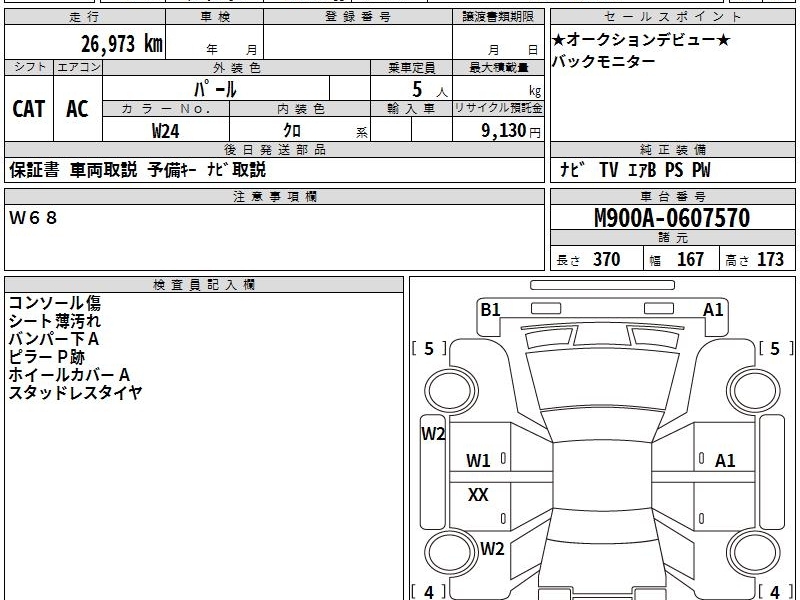Select inspector note シート薄汚れ
Screen dimensions: 800x600
[x=55, y=321]
